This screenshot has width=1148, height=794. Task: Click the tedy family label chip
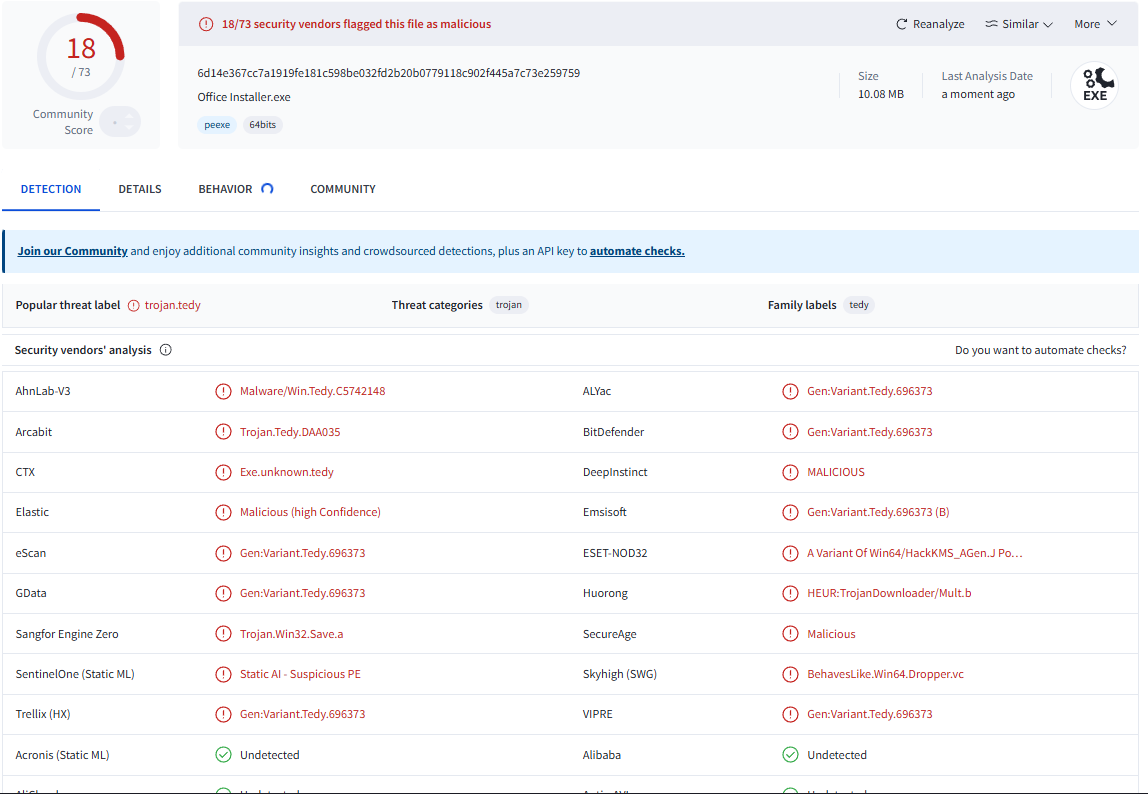click(x=859, y=305)
